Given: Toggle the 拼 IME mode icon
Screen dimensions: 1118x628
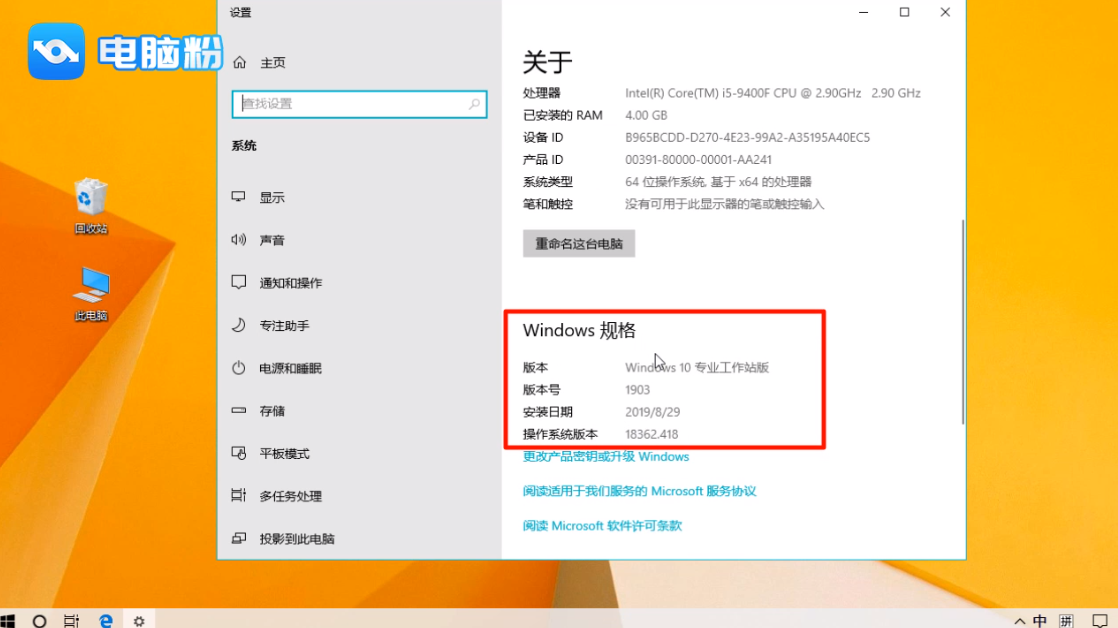Looking at the screenshot, I should coord(1067,622).
